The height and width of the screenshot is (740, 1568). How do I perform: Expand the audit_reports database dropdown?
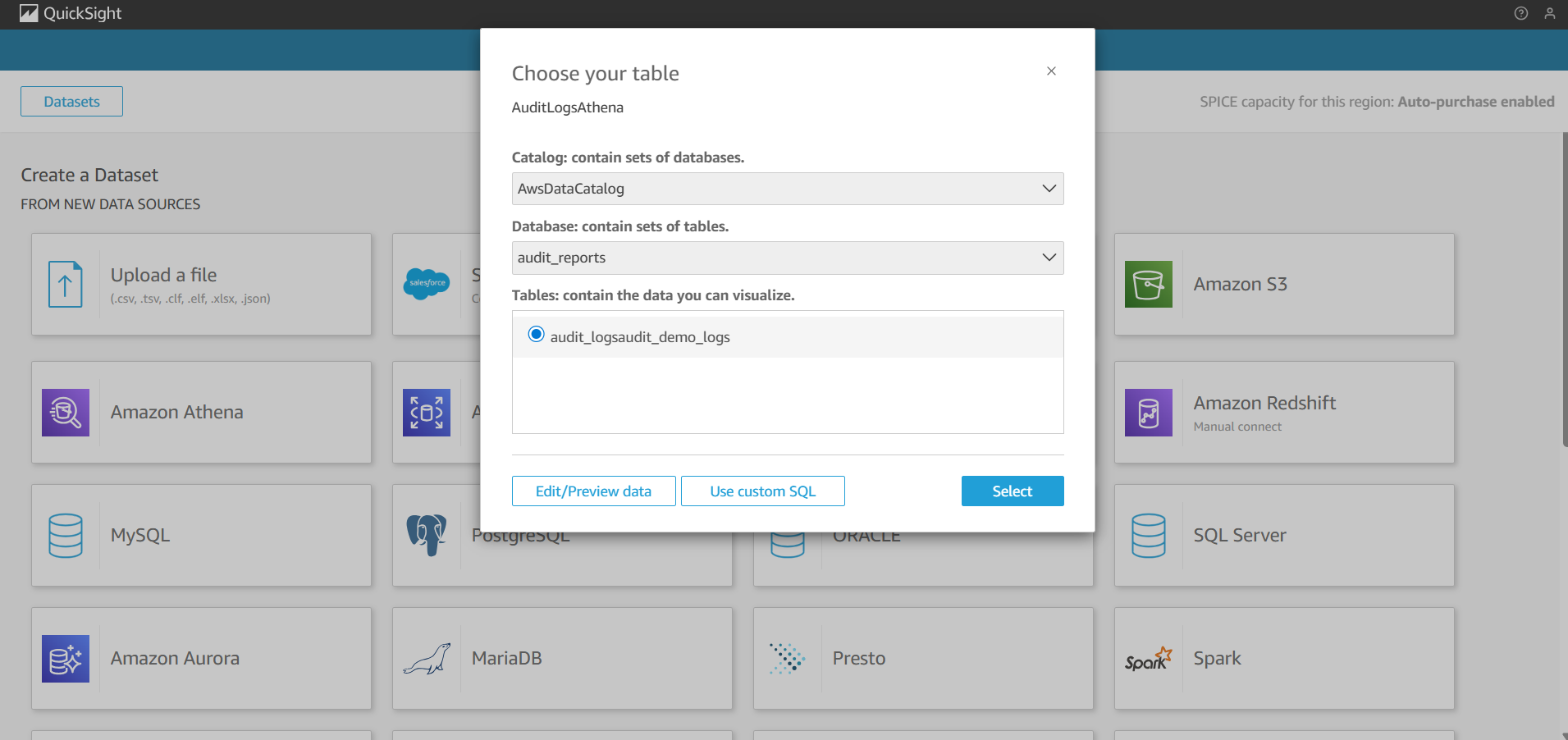tap(788, 258)
